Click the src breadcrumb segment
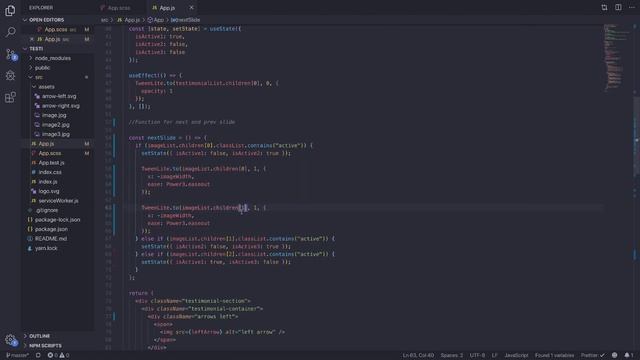The height and width of the screenshot is (360, 640). (104, 20)
